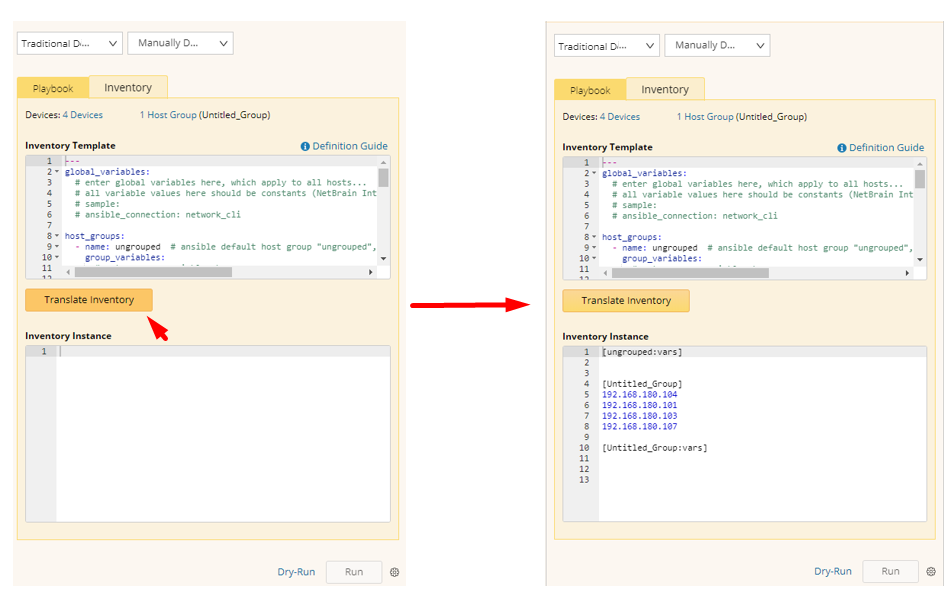
Task: Click the scroll-left arrow of right Inventory Template
Action: [x=605, y=273]
